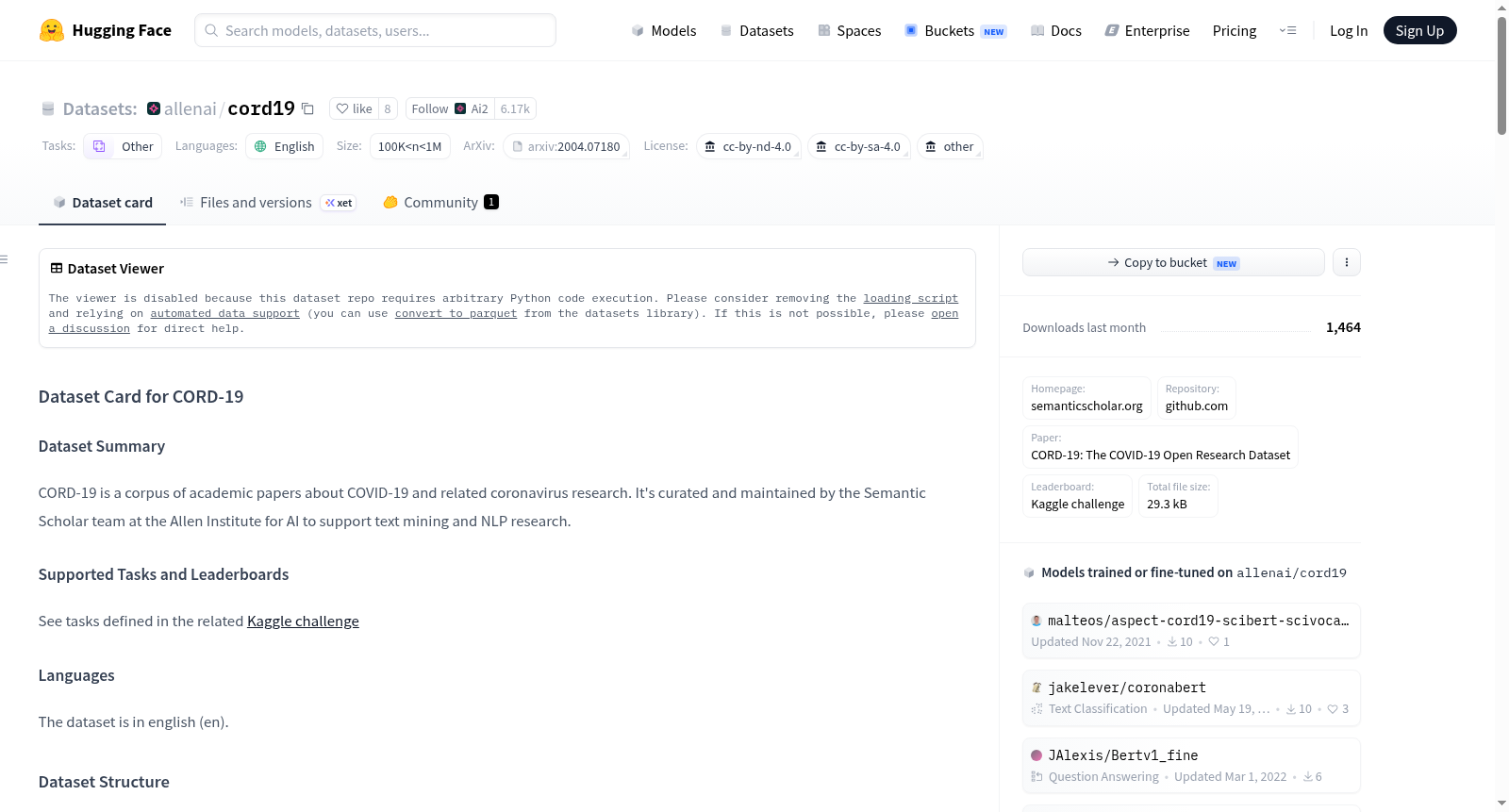Switch to the Community tab
The height and width of the screenshot is (812, 1509).
pos(440,202)
